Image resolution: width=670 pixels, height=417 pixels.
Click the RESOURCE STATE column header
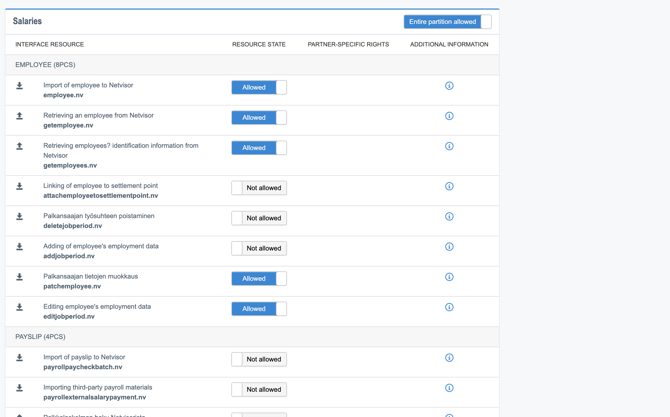tap(259, 44)
